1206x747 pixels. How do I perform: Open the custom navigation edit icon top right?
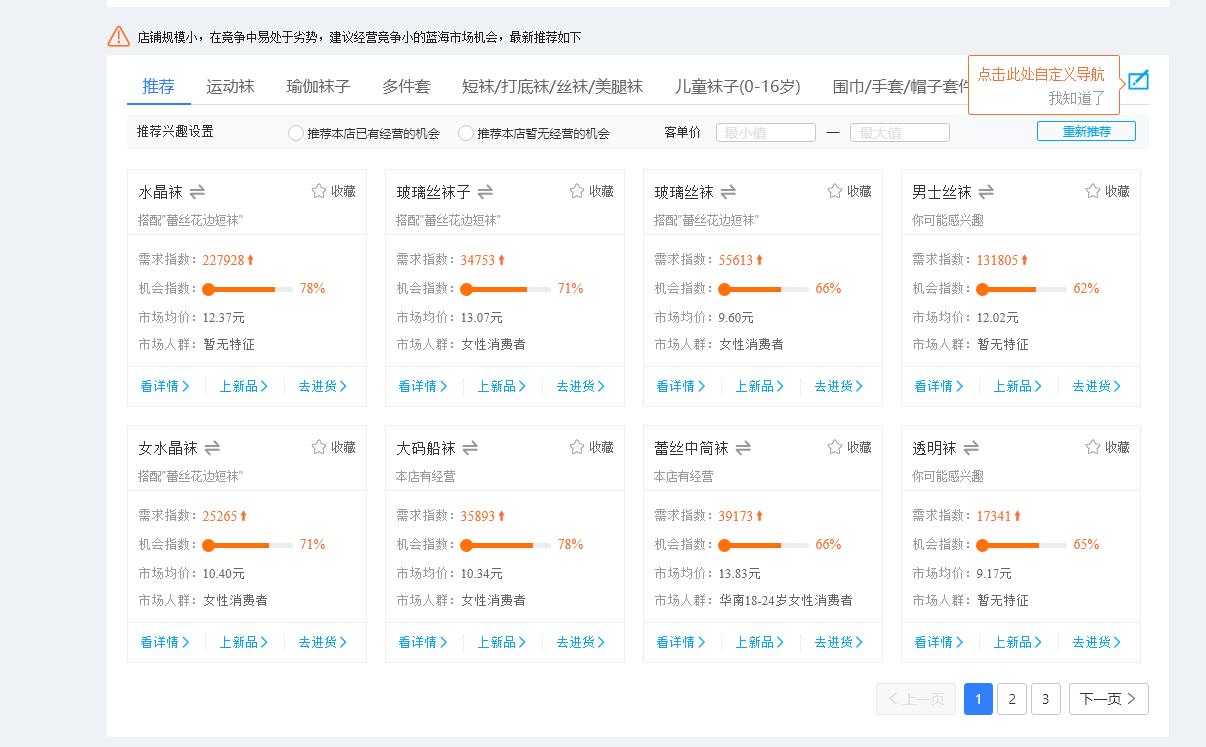click(1138, 80)
